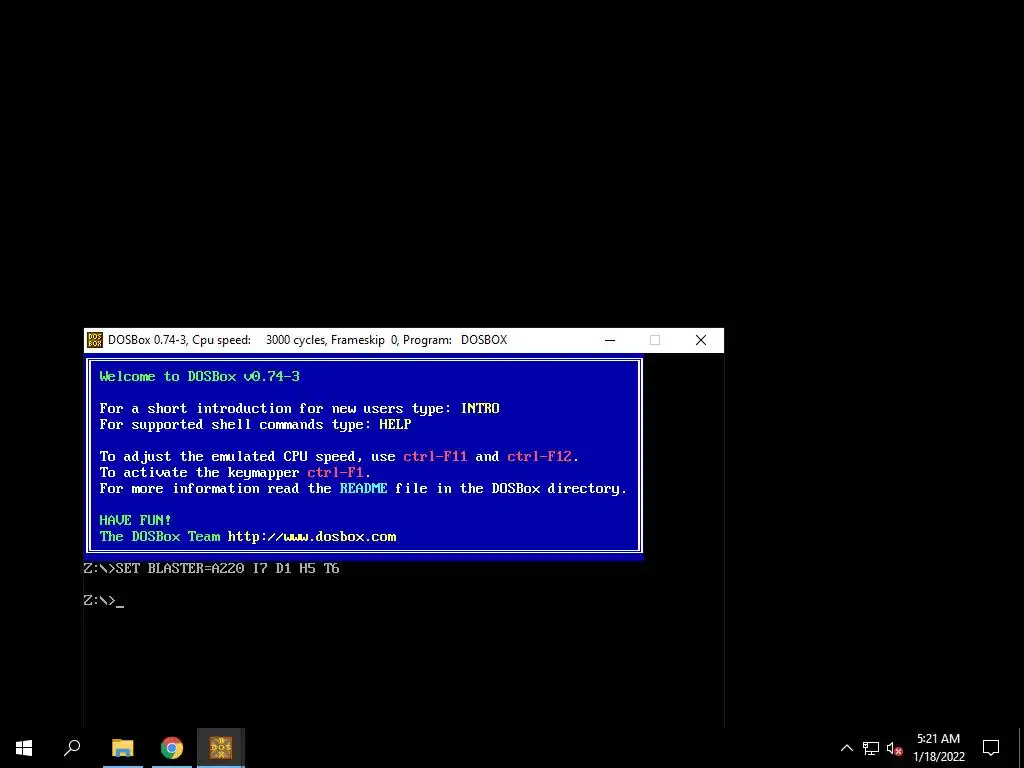Image resolution: width=1024 pixels, height=768 pixels.
Task: Click the red ctrl-F12 text
Action: pyautogui.click(x=539, y=456)
